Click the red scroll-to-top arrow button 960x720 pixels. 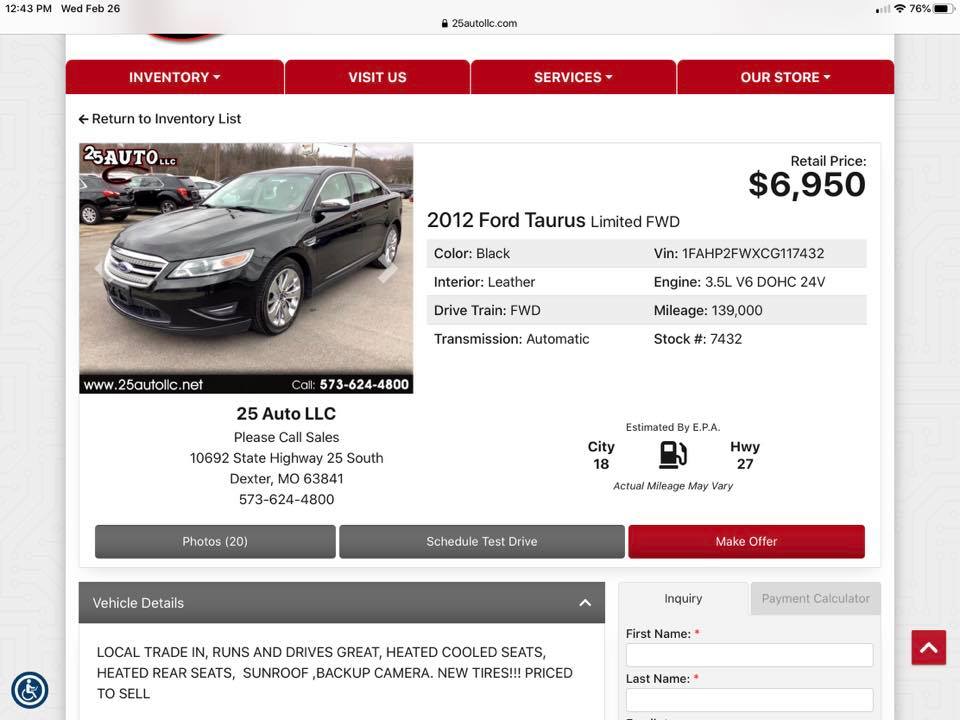coord(928,648)
